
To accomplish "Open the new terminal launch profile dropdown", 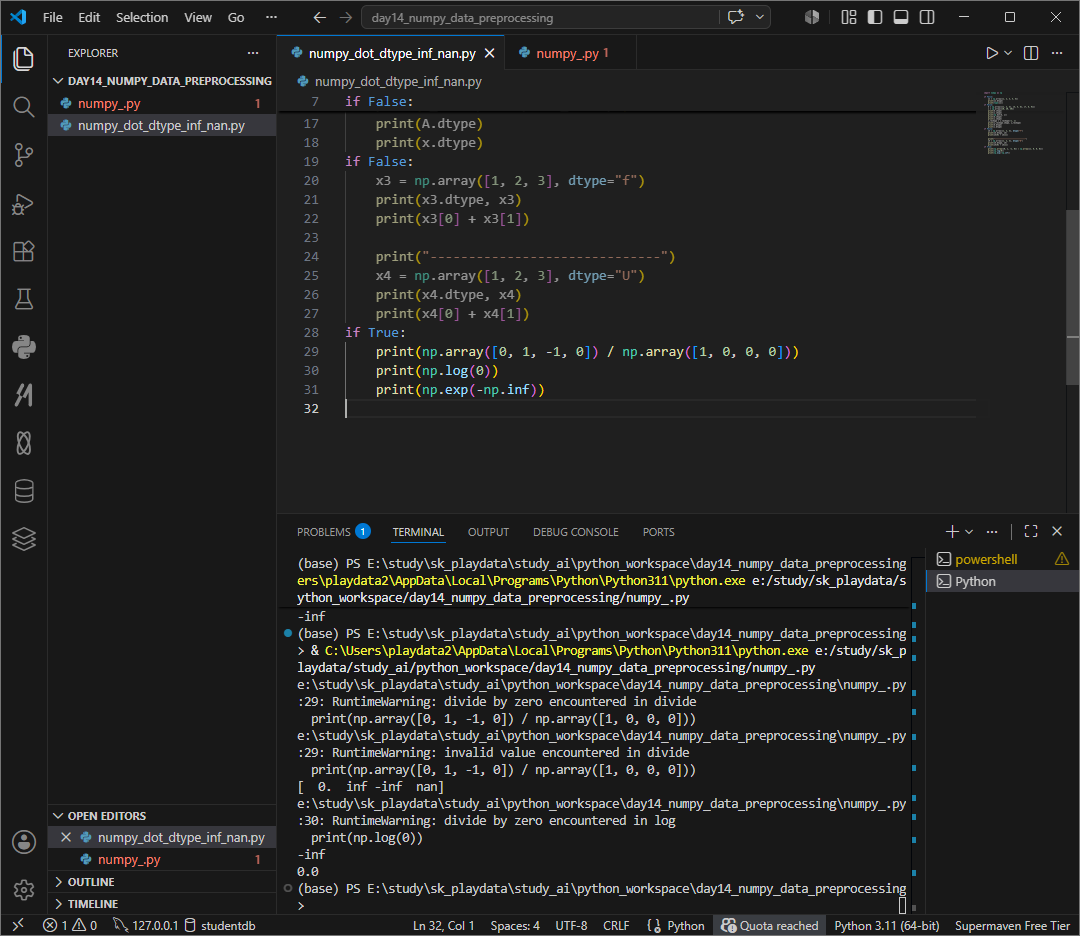I will click(x=969, y=531).
